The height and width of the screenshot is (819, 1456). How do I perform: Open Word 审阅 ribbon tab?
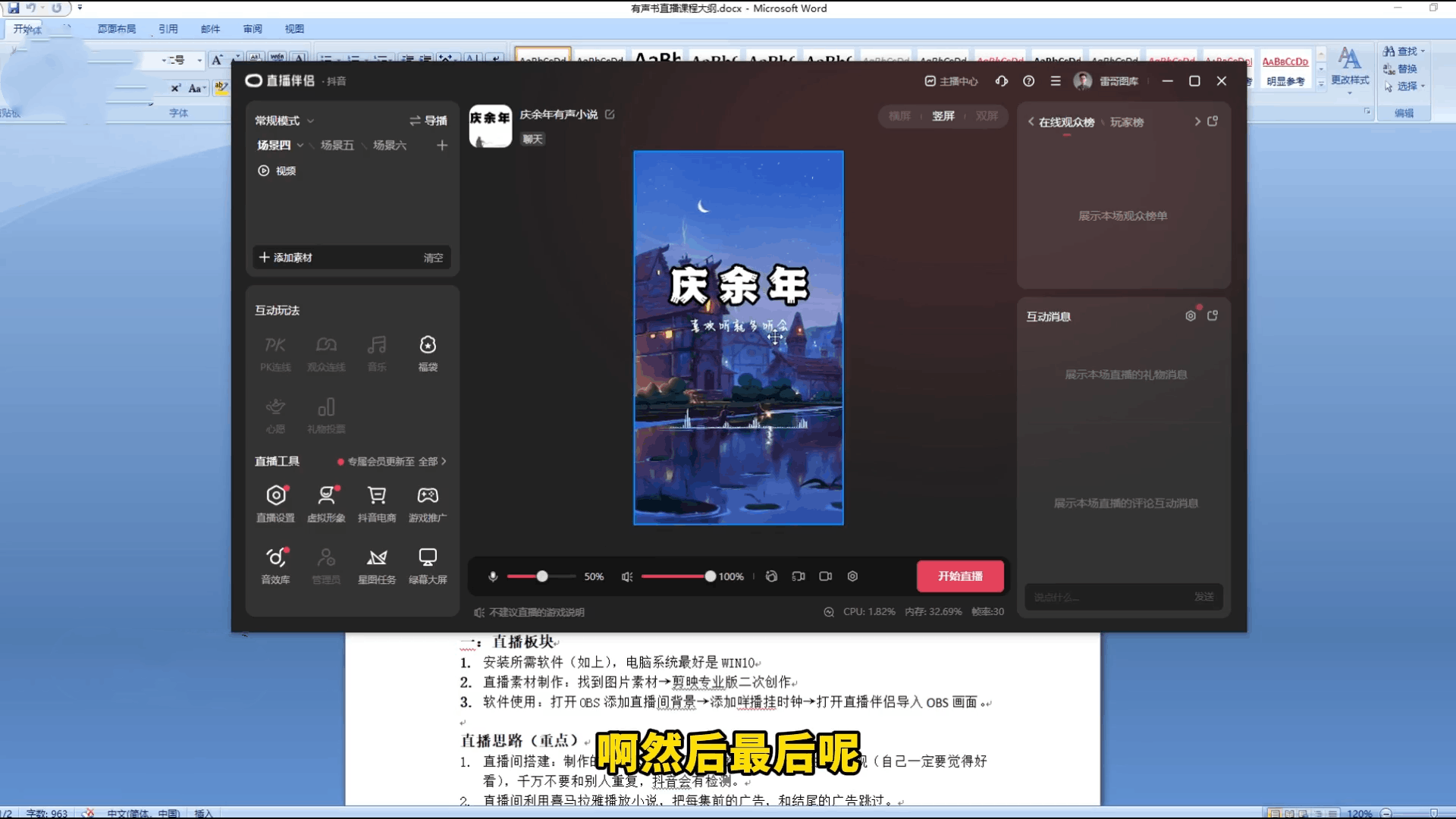253,29
